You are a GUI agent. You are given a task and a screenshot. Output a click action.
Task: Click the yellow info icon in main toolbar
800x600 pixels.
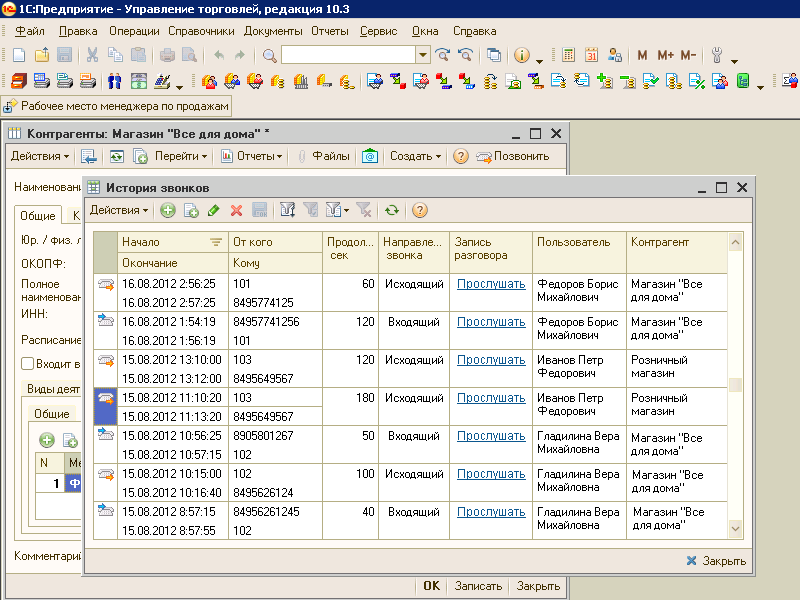521,55
